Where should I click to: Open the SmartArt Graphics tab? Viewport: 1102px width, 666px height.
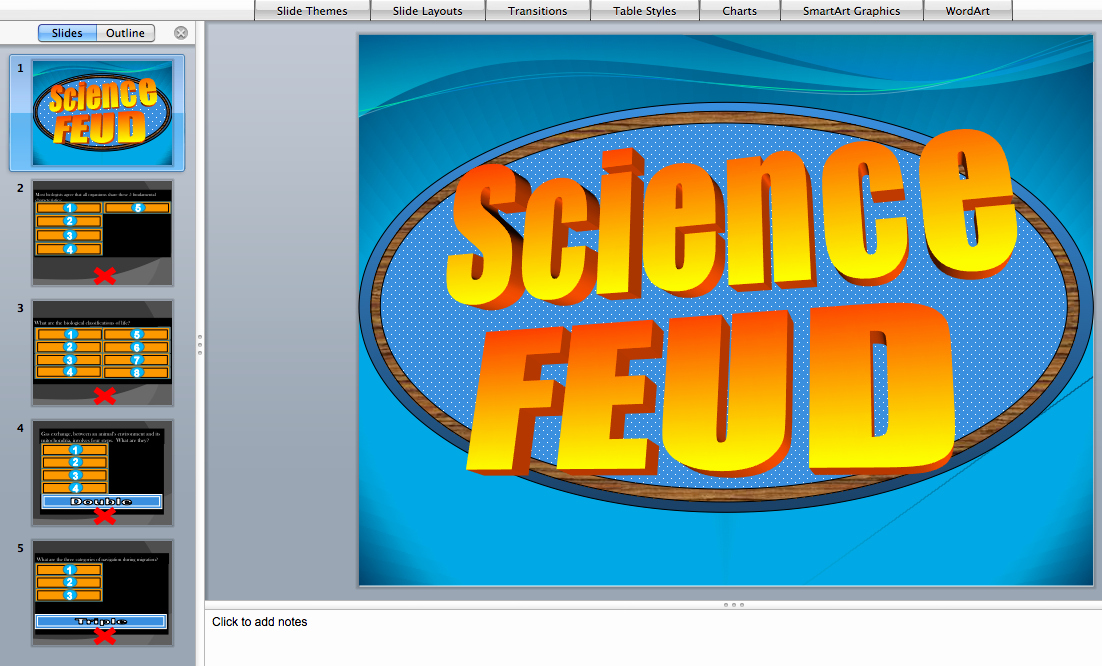(x=851, y=11)
